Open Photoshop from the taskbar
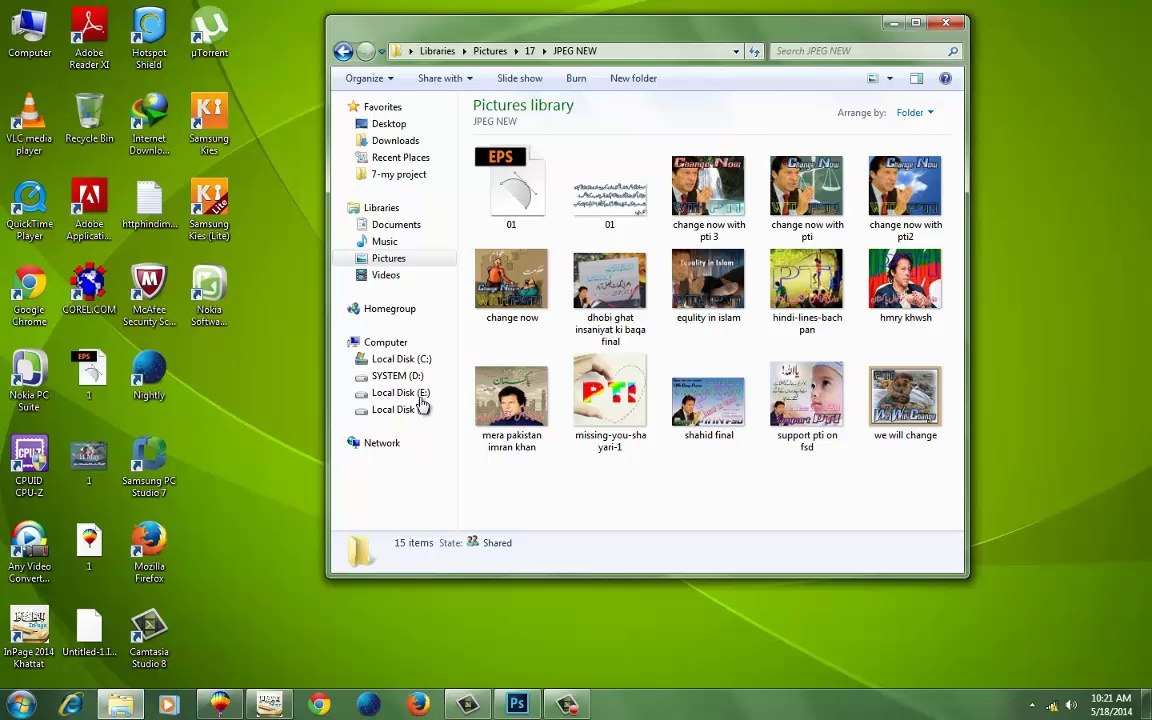The image size is (1152, 720). (517, 704)
